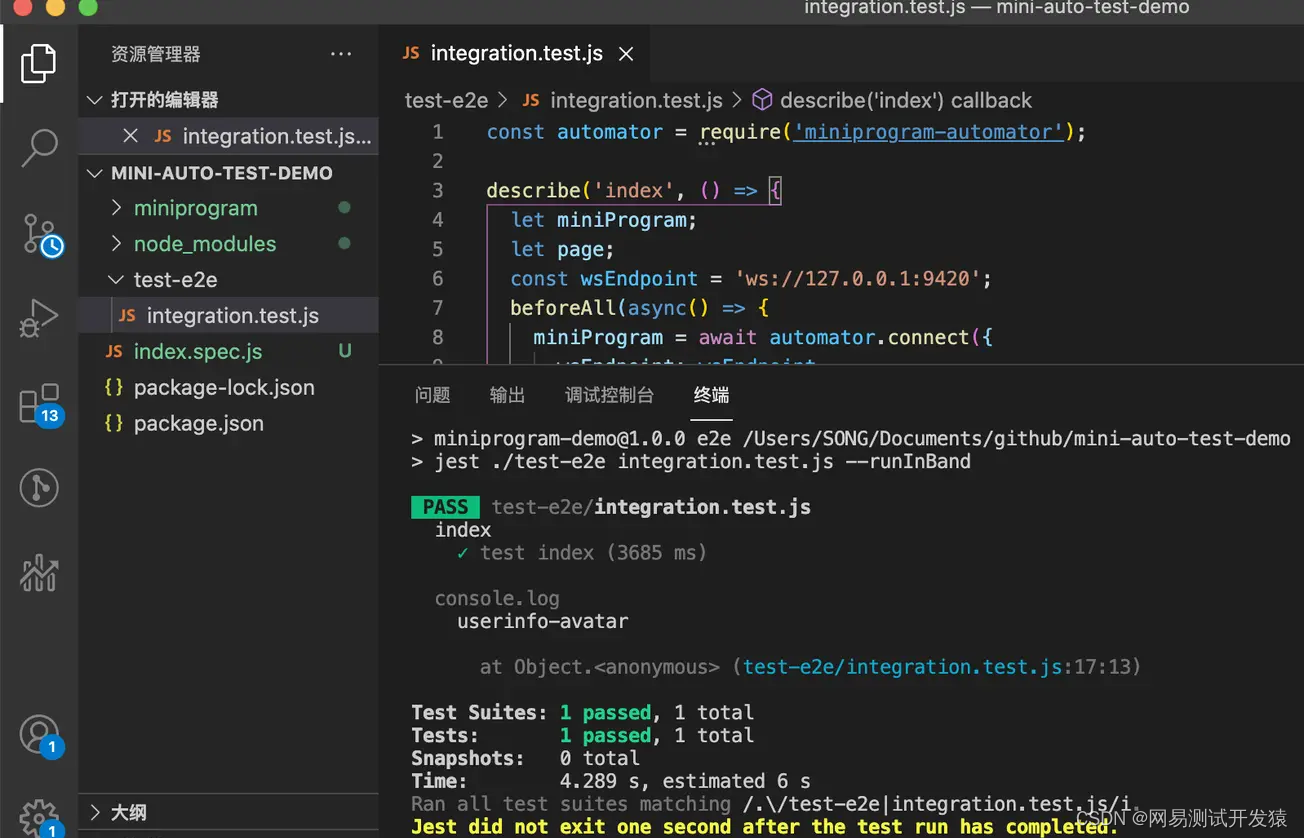The height and width of the screenshot is (838, 1304).
Task: Click 'Test Suites:' summary line
Action: tap(582, 713)
